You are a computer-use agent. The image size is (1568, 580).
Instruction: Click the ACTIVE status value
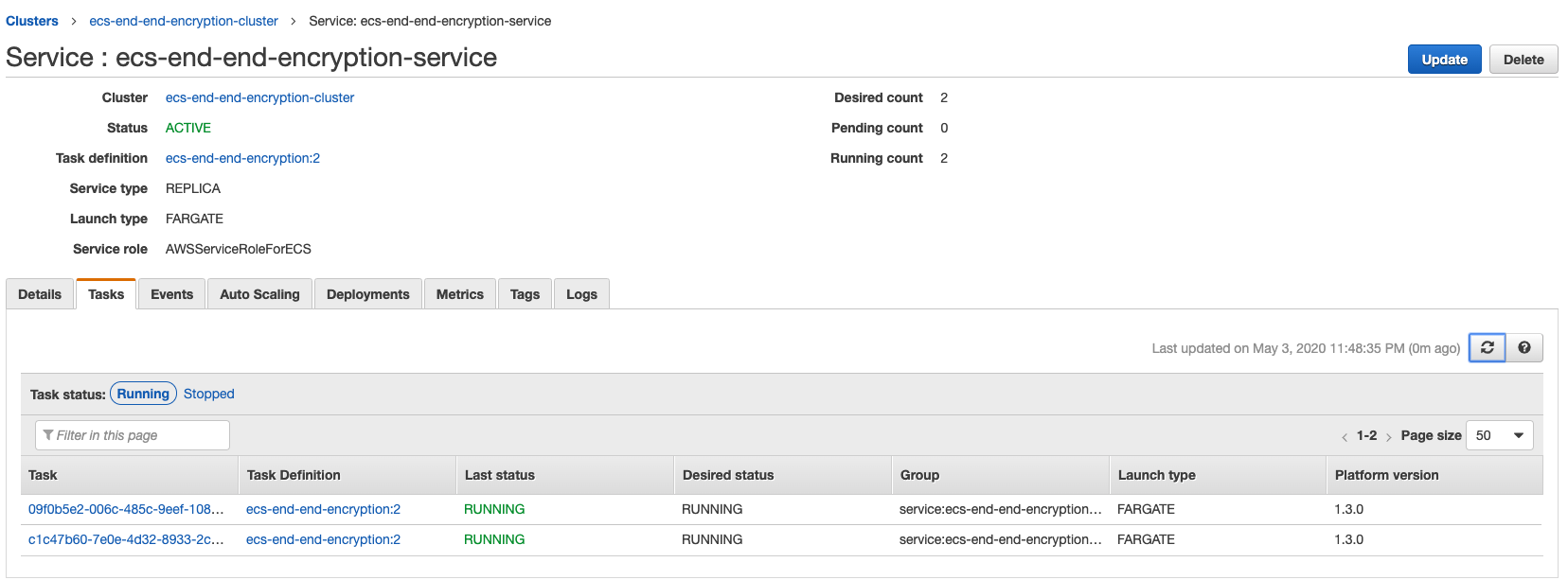click(x=188, y=128)
